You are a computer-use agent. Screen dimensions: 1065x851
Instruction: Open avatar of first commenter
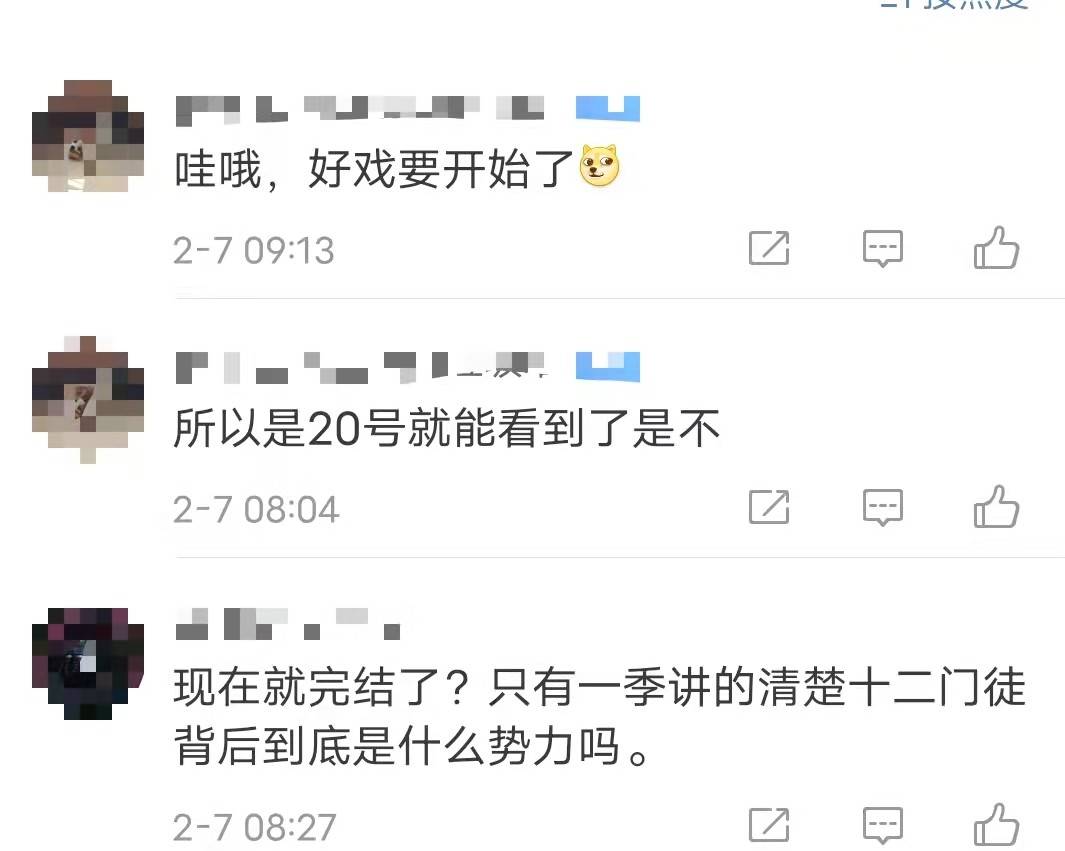pyautogui.click(x=88, y=136)
